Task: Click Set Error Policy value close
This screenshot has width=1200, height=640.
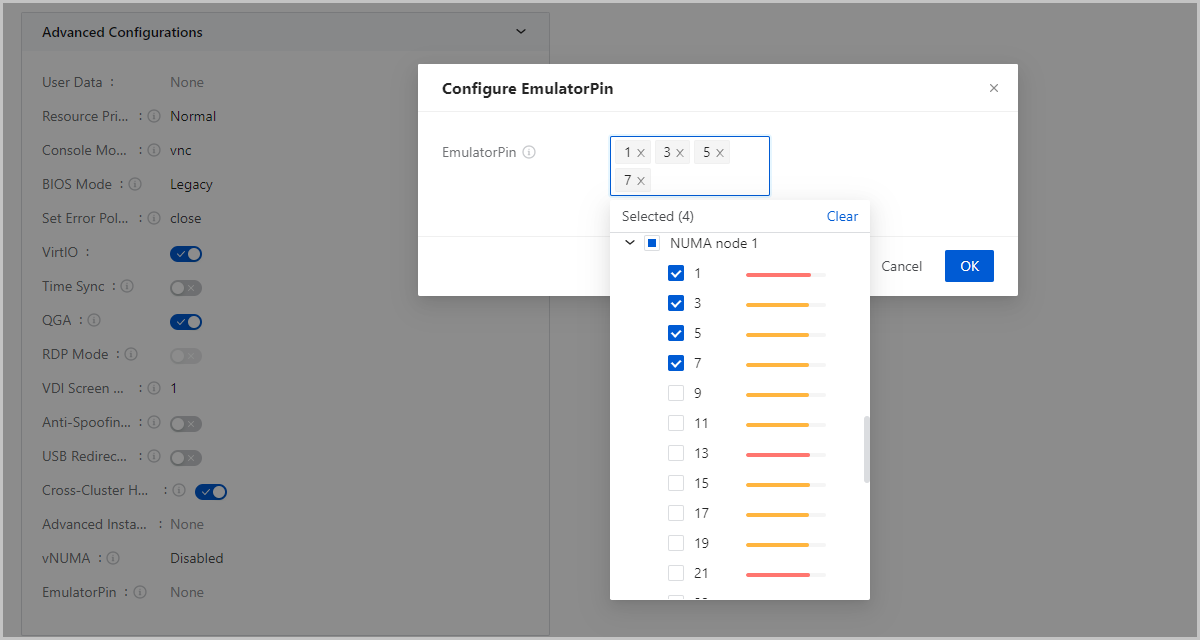Action: (186, 218)
